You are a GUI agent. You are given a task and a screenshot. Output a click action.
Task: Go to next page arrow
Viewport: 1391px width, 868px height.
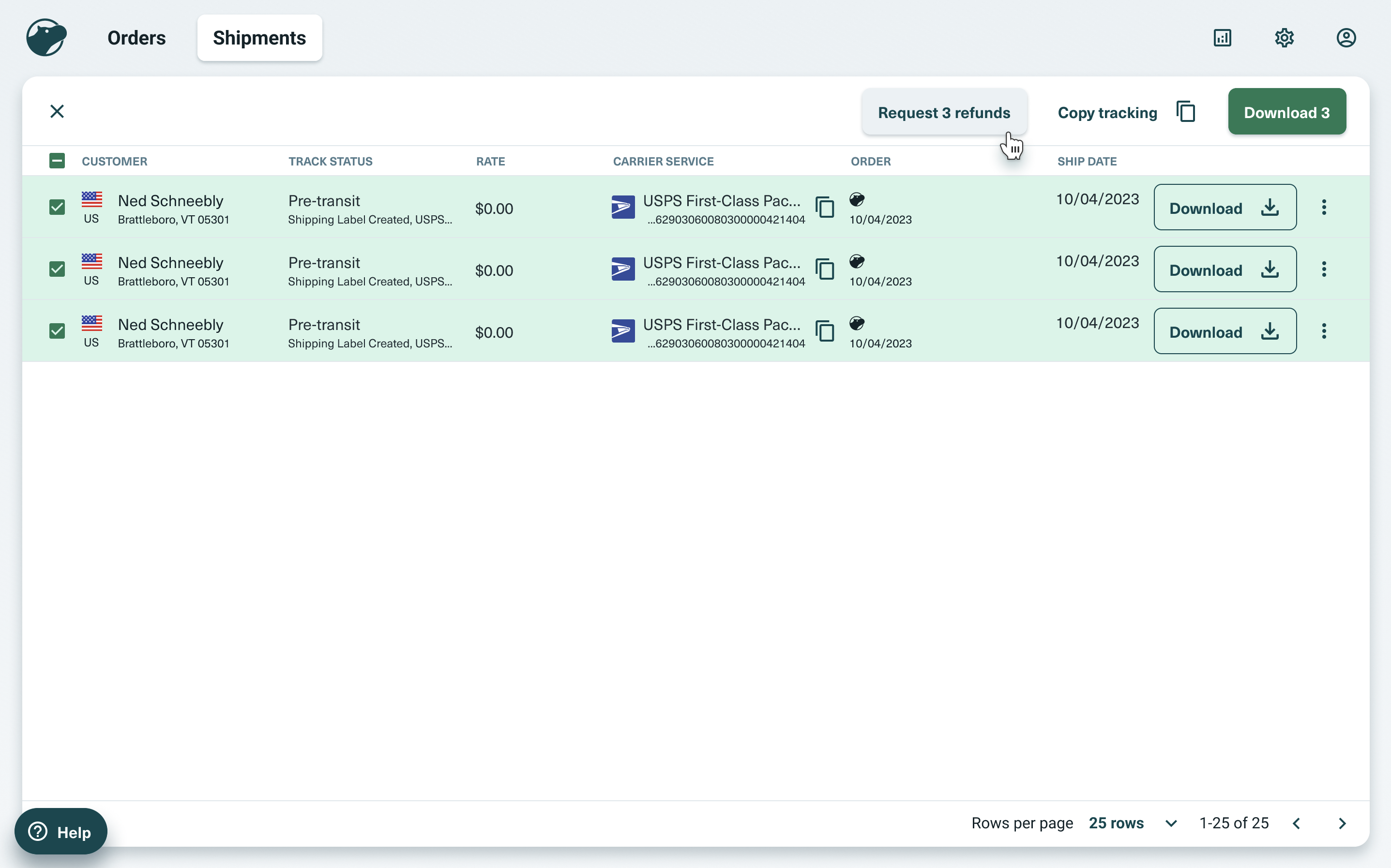coord(1342,824)
